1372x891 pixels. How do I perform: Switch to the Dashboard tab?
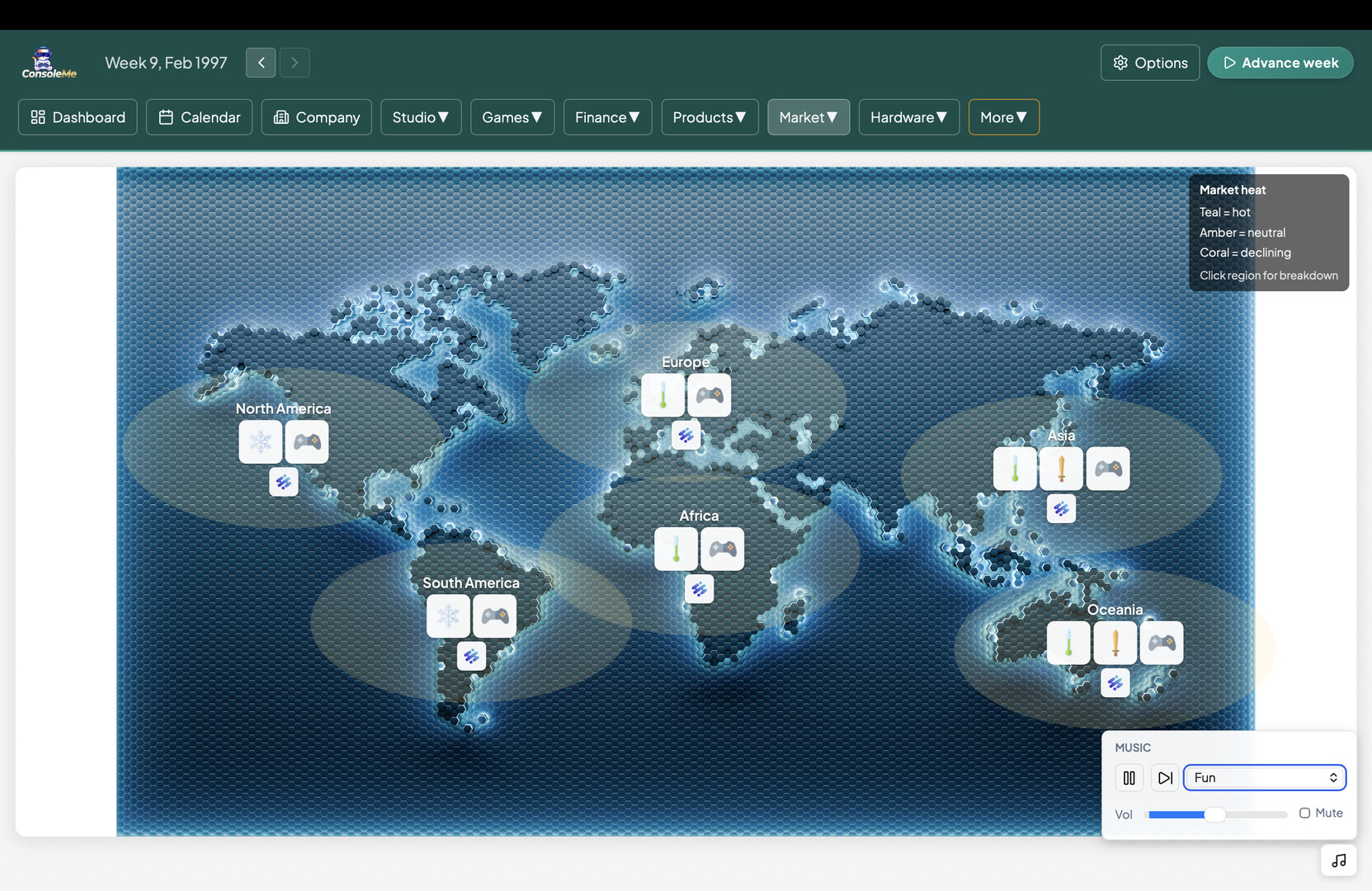tap(77, 117)
